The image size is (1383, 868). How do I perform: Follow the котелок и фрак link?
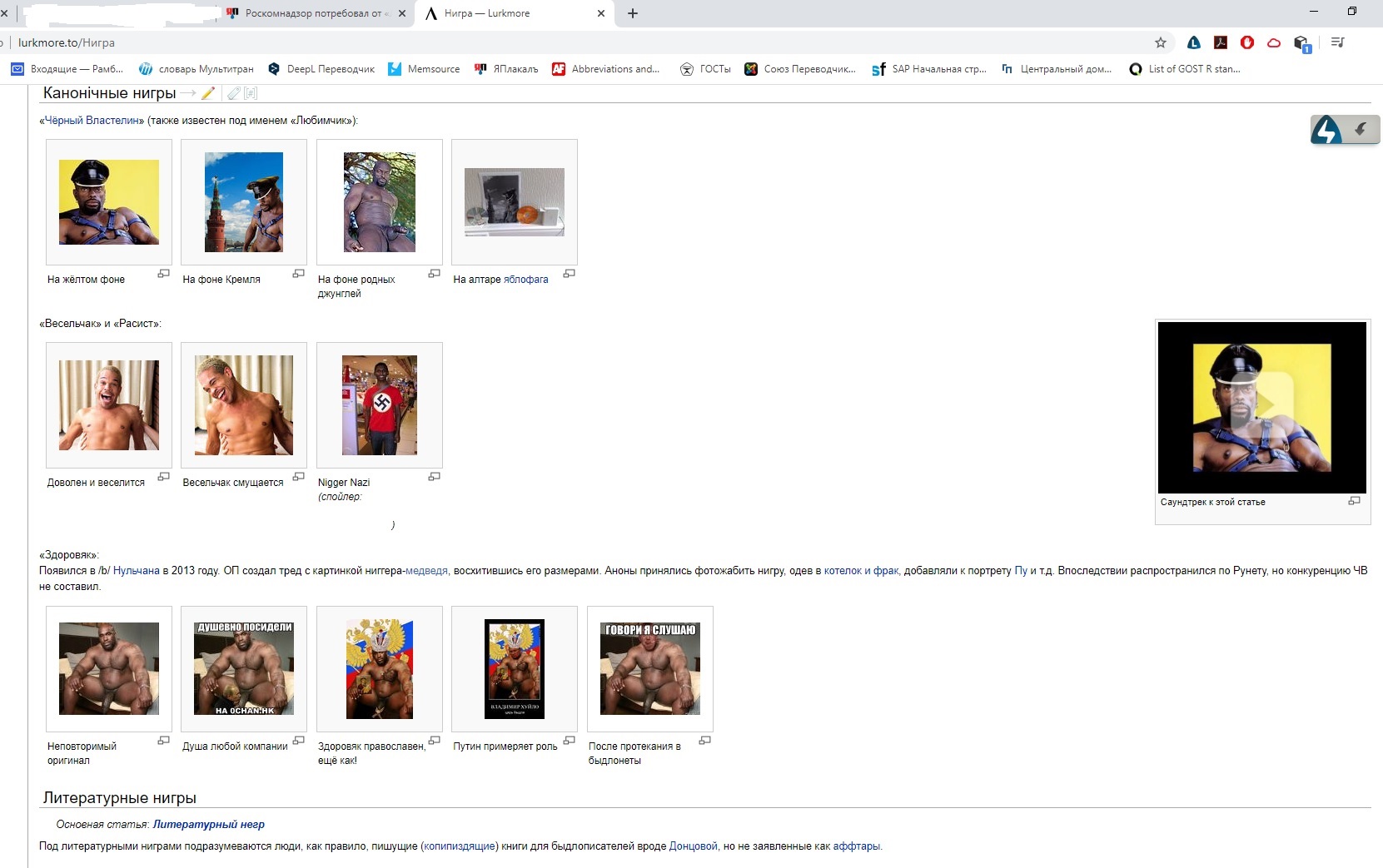[x=862, y=571]
